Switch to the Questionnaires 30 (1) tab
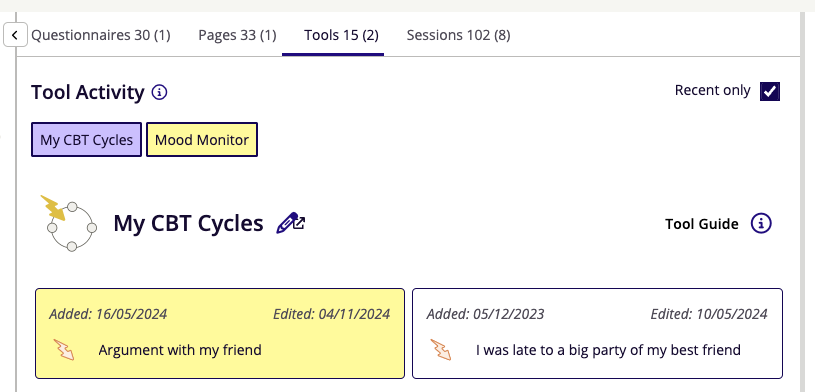815x392 pixels. [x=101, y=35]
